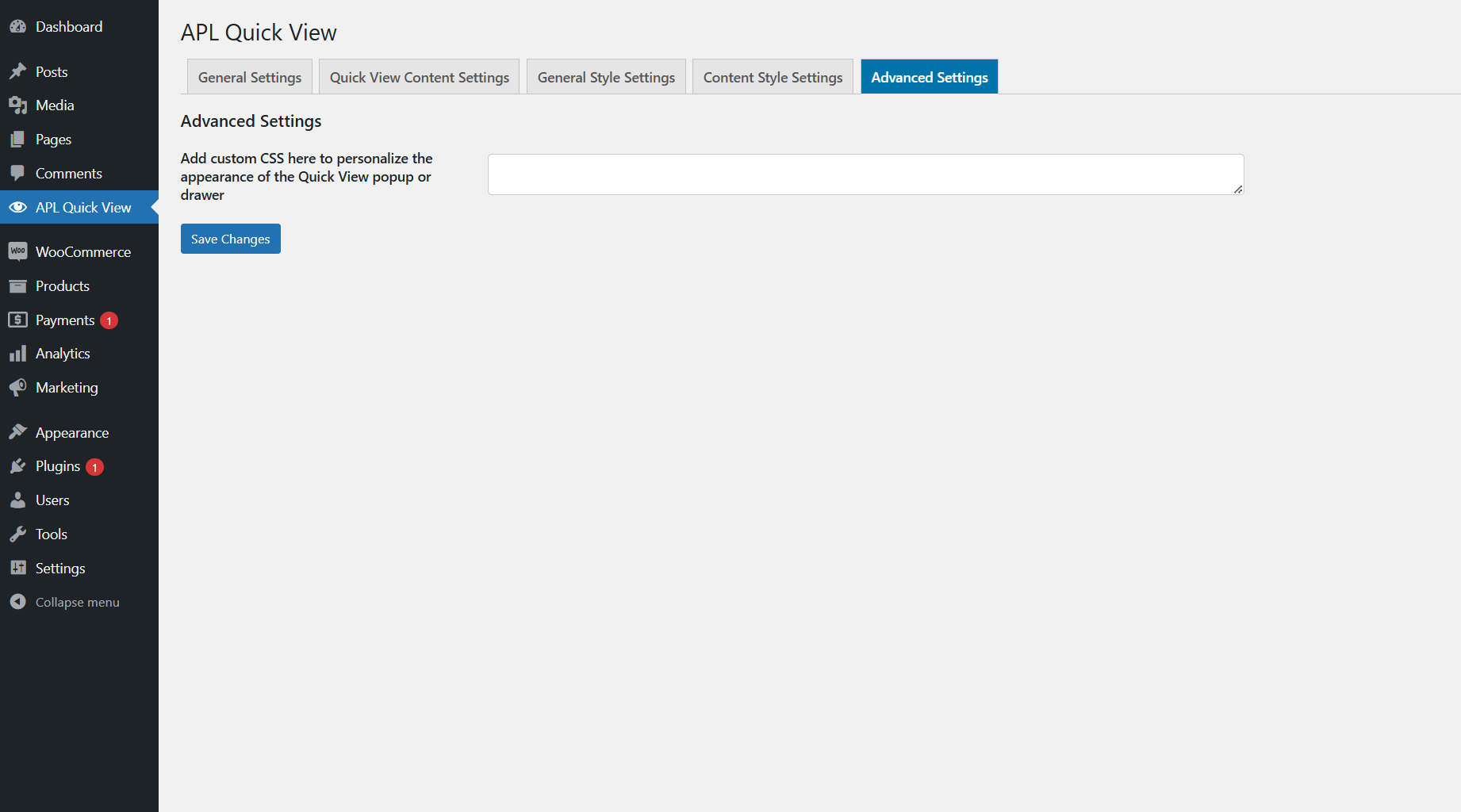The height and width of the screenshot is (812, 1461).
Task: Navigate to the Marketing menu
Action: (79, 388)
